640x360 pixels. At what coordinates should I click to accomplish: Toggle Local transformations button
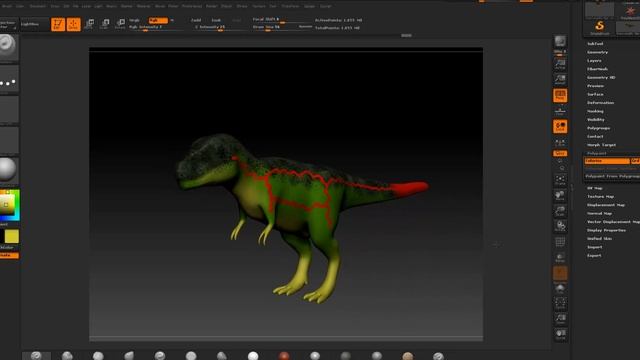(x=560, y=127)
